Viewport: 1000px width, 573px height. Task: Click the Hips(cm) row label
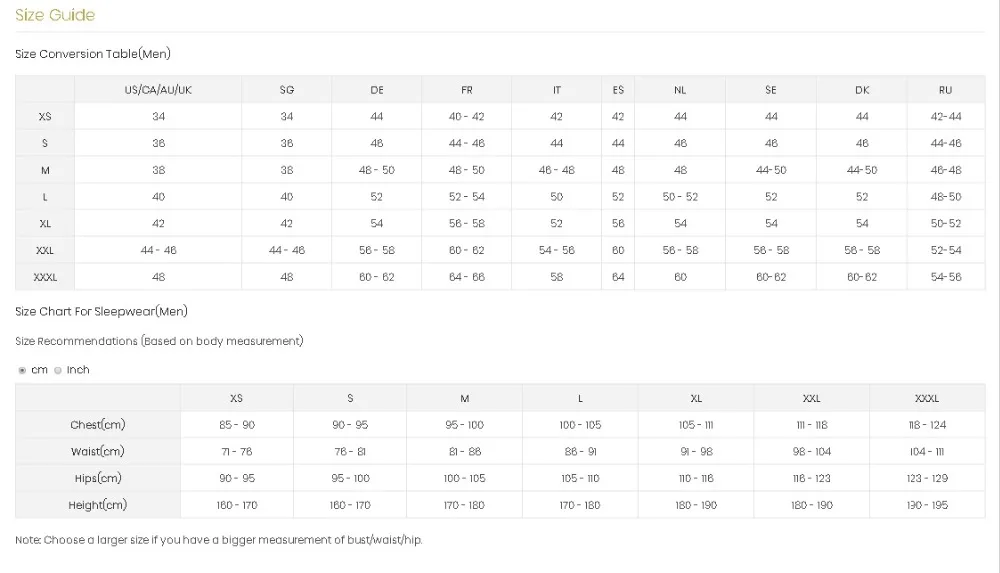(x=98, y=479)
